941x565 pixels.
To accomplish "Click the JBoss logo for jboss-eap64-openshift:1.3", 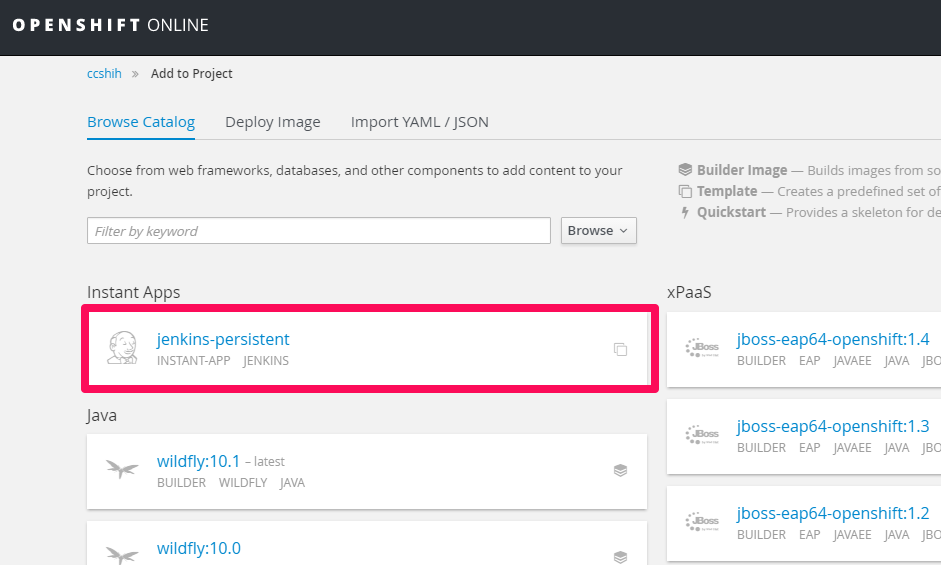I will (x=702, y=435).
